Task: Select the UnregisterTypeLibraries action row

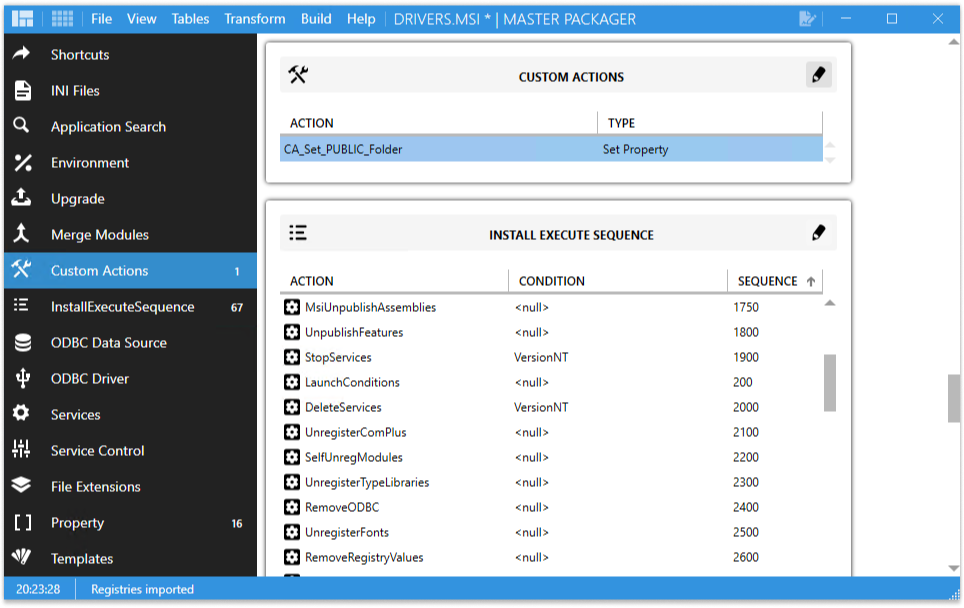Action: point(551,482)
